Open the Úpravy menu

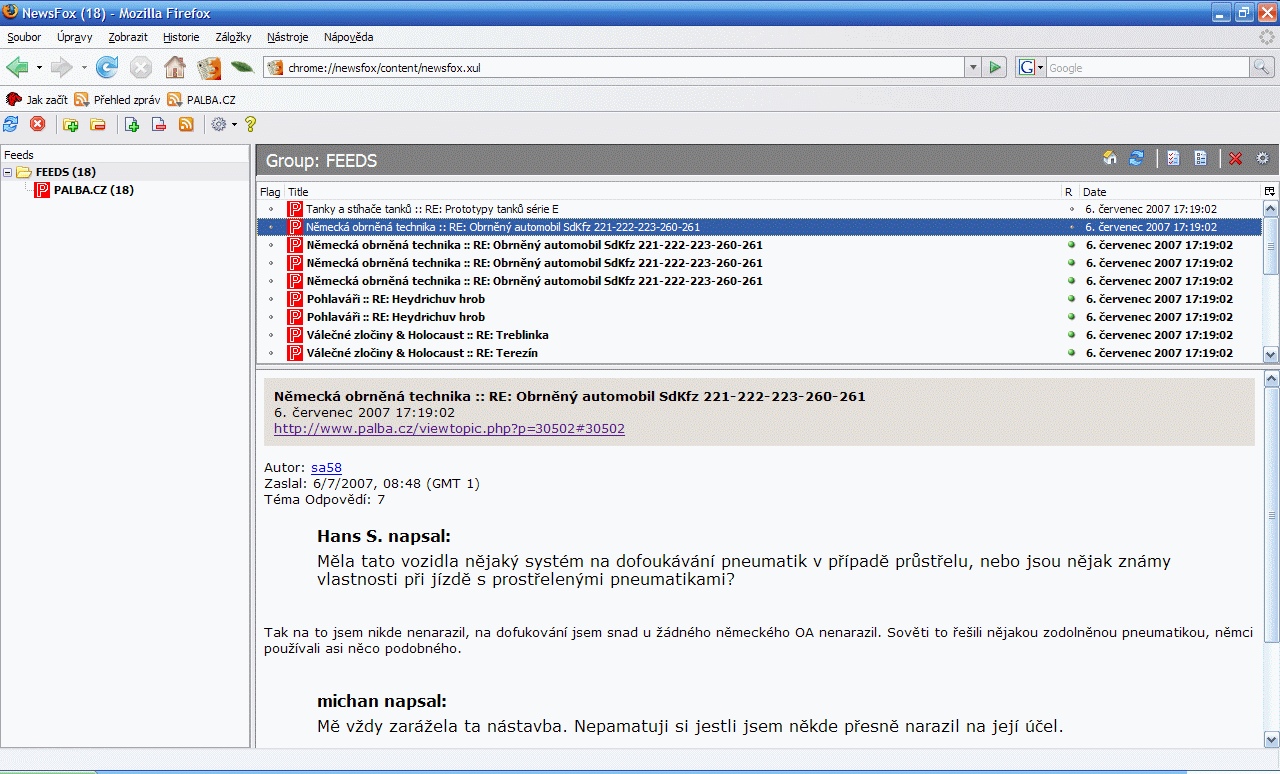point(75,37)
